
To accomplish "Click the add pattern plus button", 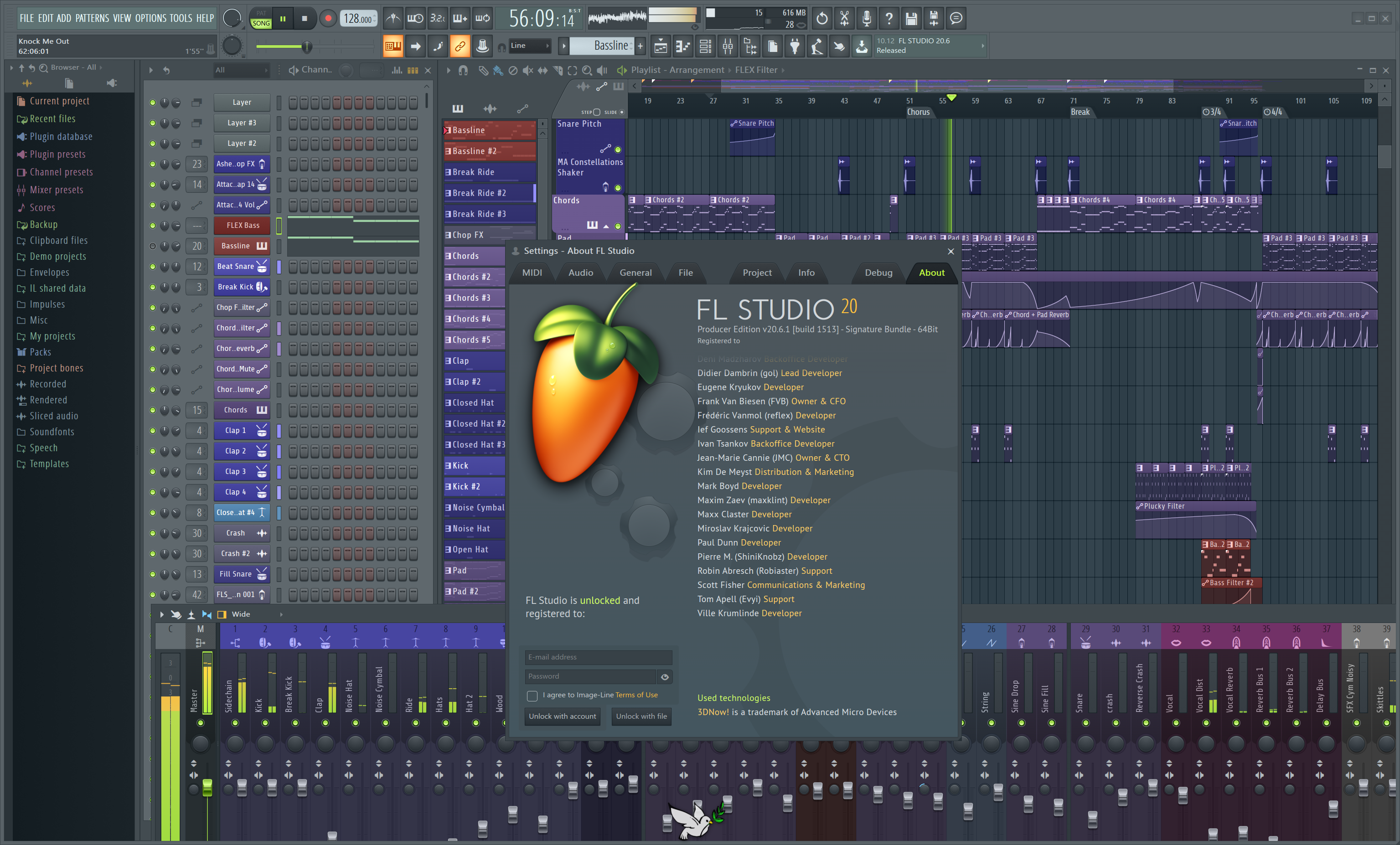I will (641, 46).
